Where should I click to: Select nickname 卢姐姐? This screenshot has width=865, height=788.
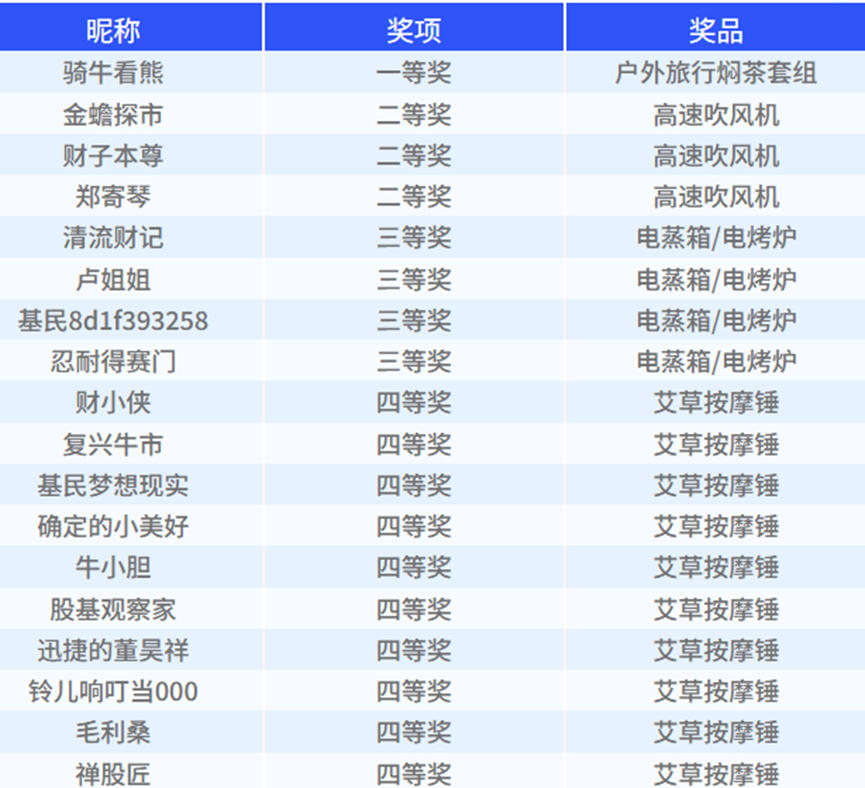113,279
